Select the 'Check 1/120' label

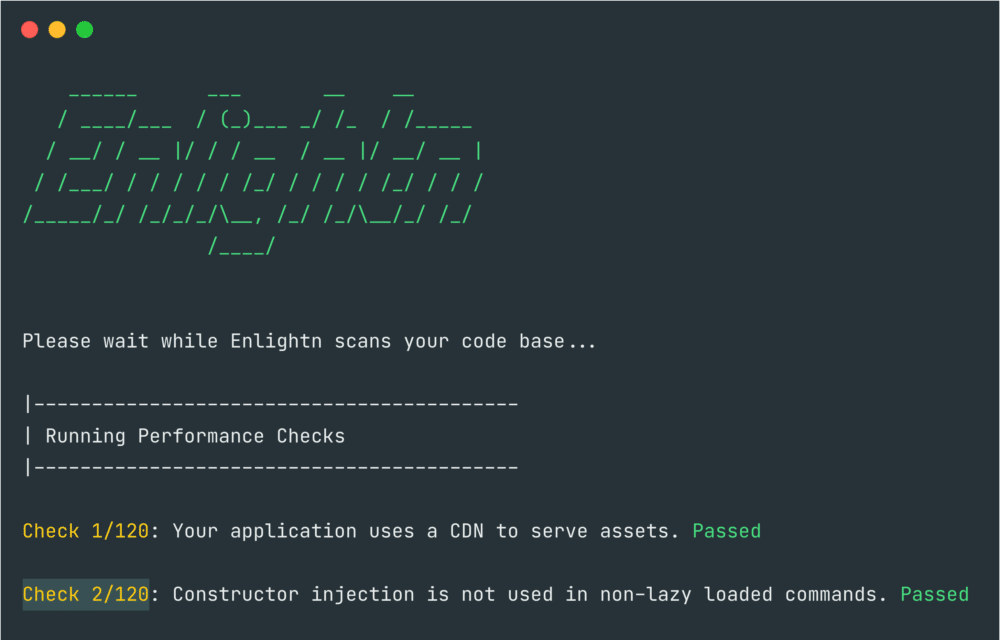(85, 531)
